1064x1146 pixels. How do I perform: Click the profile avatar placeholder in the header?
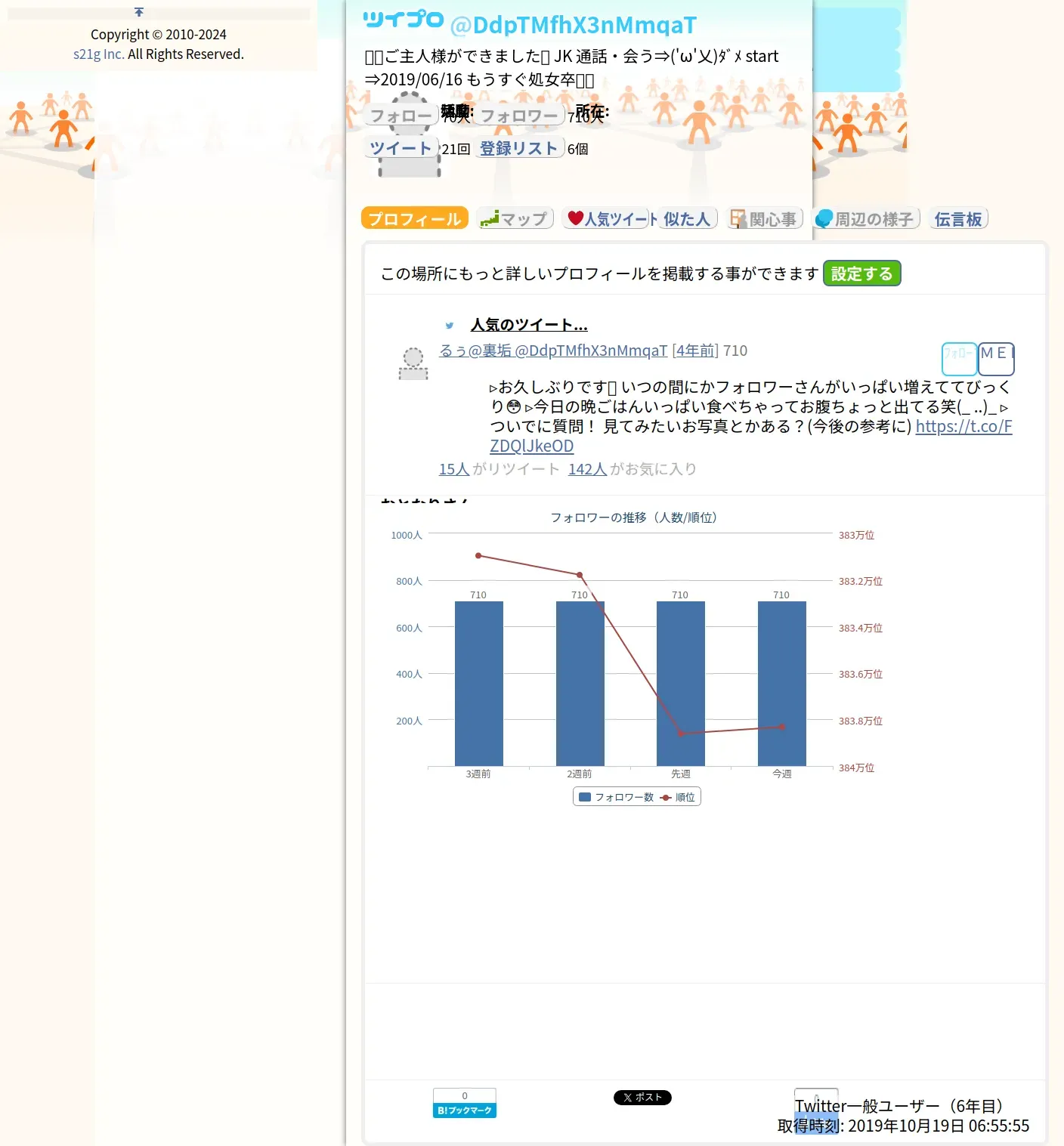pos(410,134)
